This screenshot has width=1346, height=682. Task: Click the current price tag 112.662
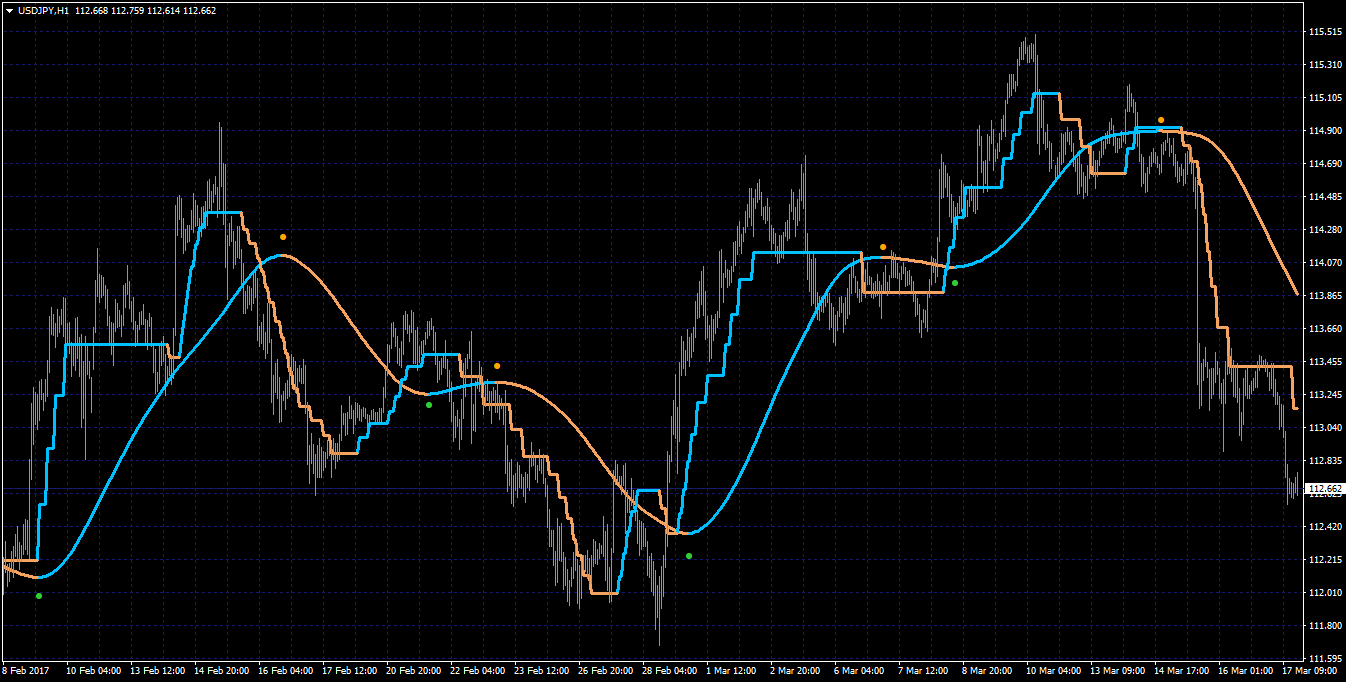[x=1323, y=488]
